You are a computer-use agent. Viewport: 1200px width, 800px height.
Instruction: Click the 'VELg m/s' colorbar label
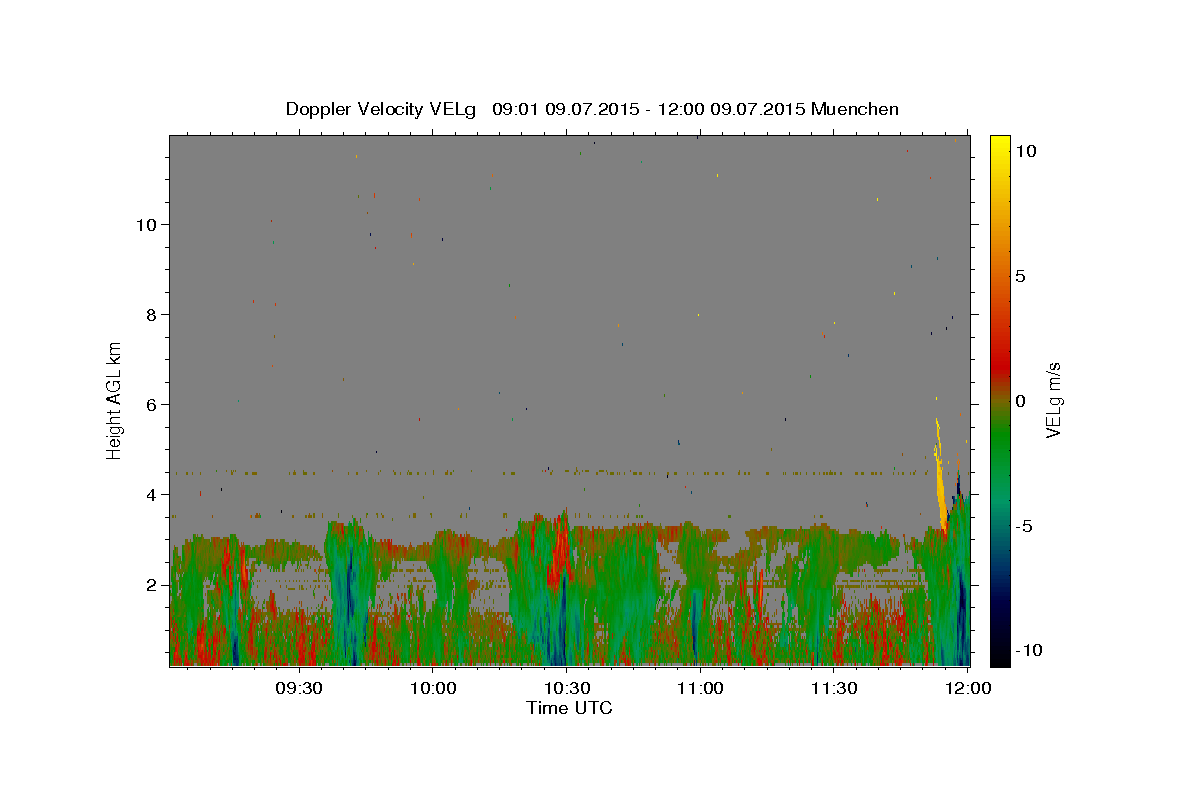coord(1052,400)
